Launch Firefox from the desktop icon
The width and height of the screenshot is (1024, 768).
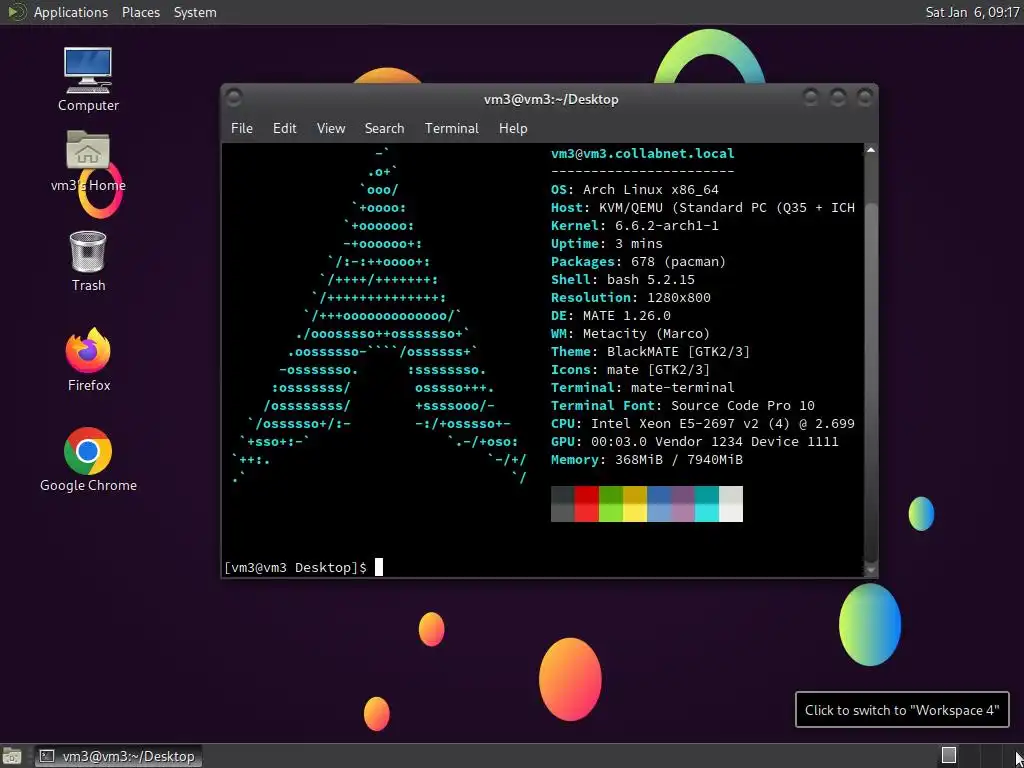(88, 350)
